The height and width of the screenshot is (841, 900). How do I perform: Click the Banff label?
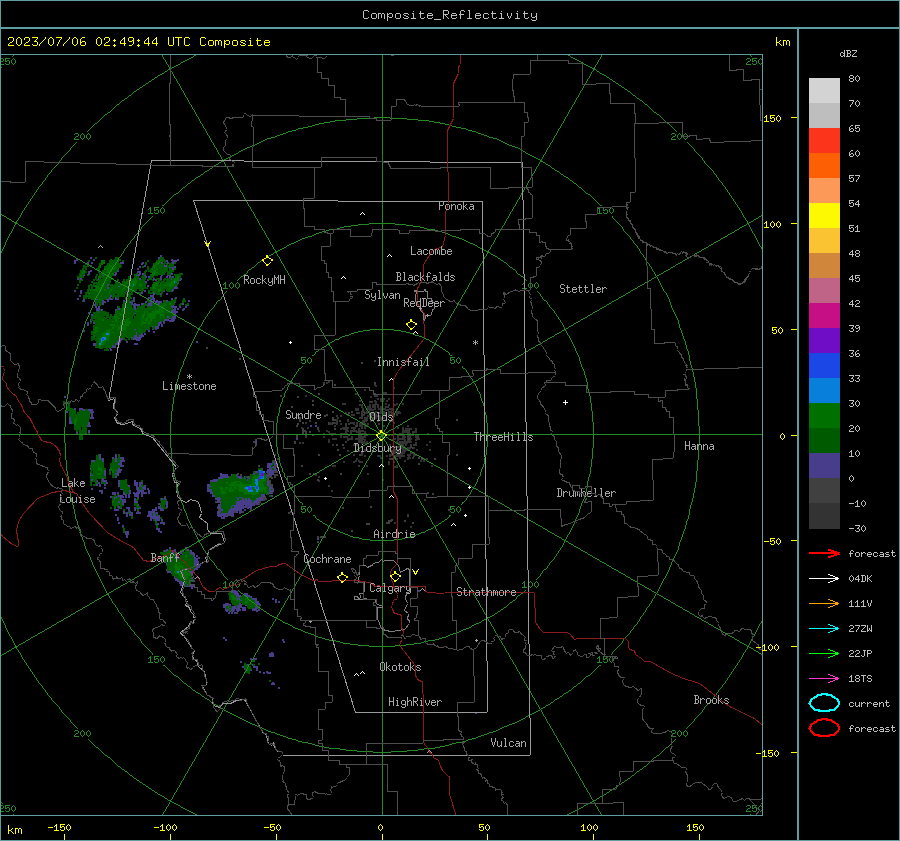click(165, 557)
